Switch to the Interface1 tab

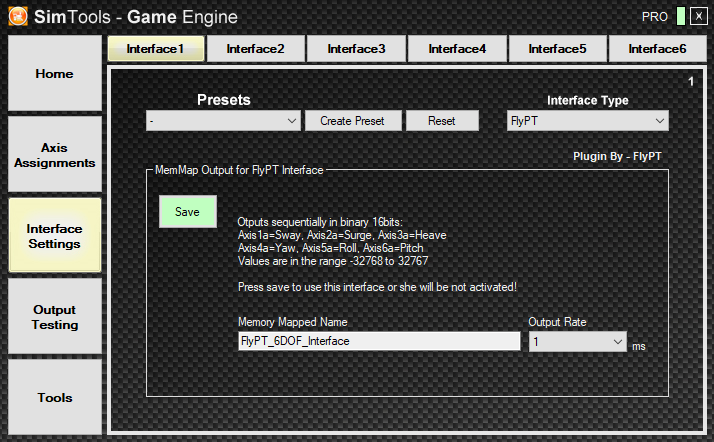156,48
